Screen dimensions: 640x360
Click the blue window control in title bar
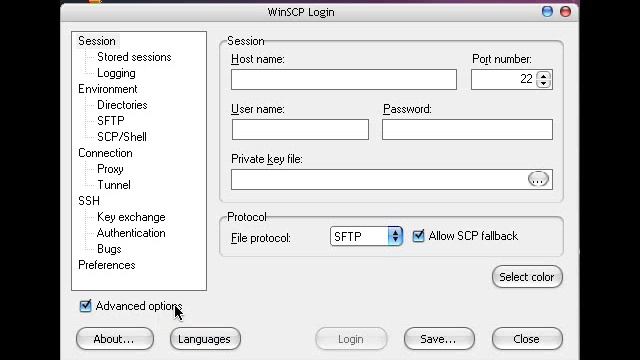click(547, 11)
